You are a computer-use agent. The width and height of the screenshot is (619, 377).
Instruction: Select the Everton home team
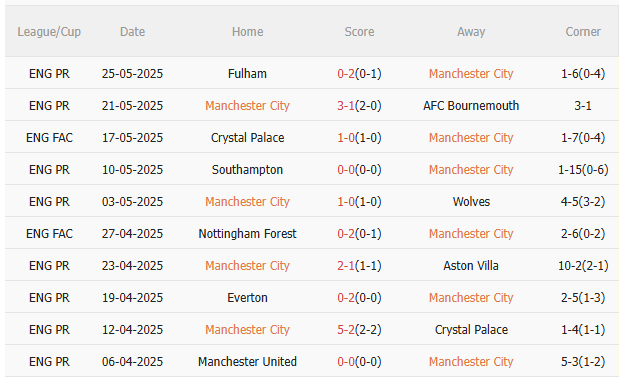tap(247, 298)
